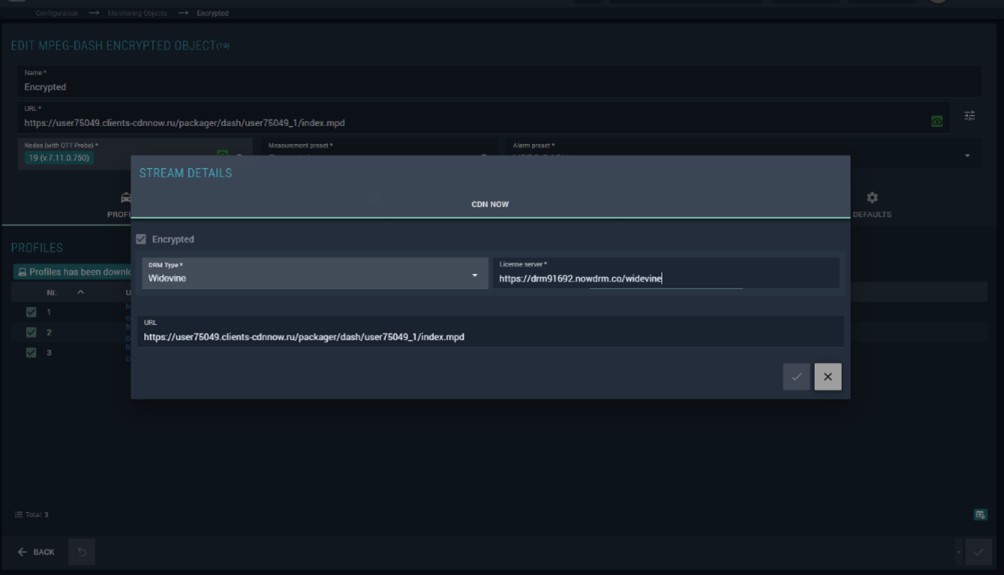The image size is (1004, 575).
Task: Open the Defaults gear tab
Action: point(872,204)
